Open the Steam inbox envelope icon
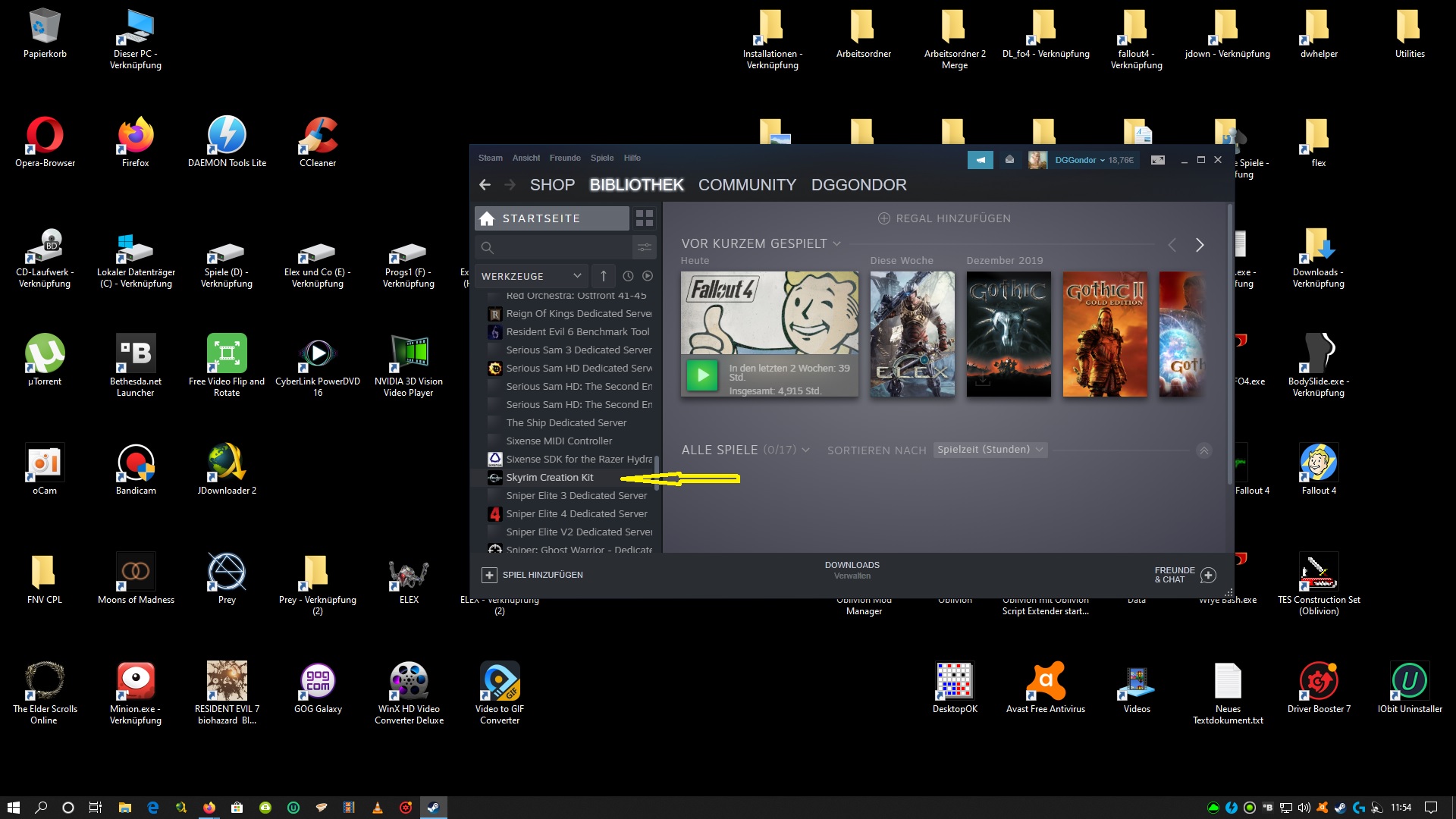The image size is (1456, 819). [1009, 160]
